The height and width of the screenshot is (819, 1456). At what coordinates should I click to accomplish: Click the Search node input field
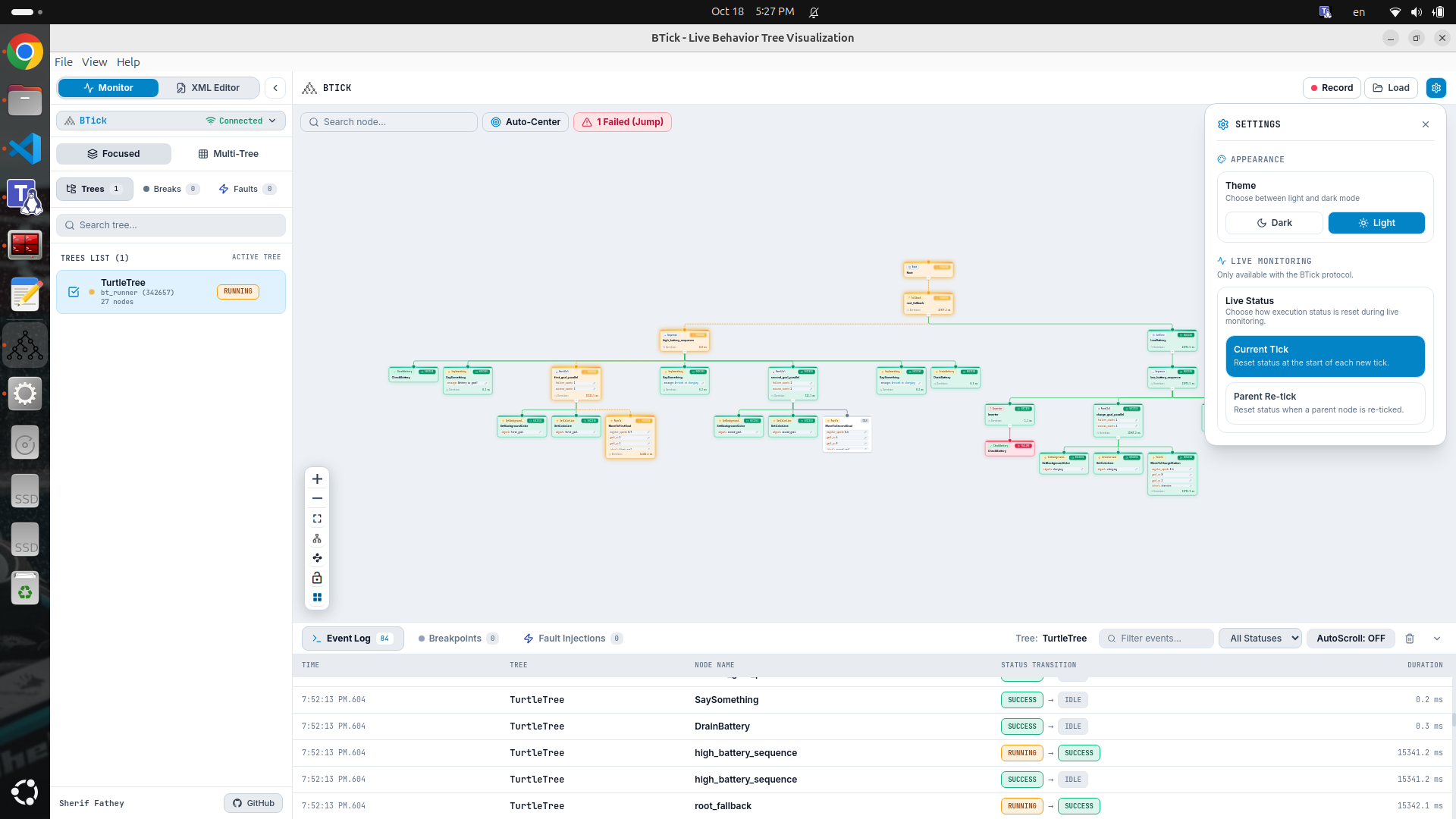pos(389,122)
